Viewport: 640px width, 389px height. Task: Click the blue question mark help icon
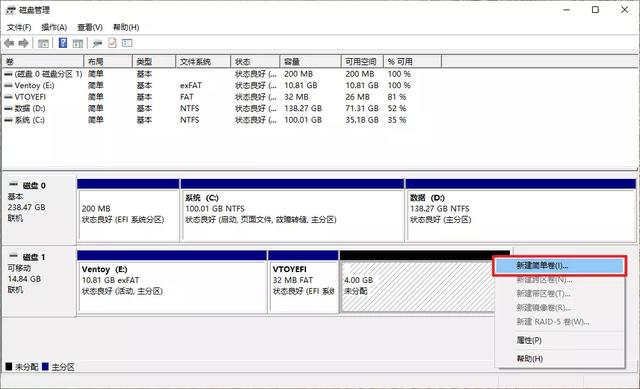pyautogui.click(x=63, y=42)
